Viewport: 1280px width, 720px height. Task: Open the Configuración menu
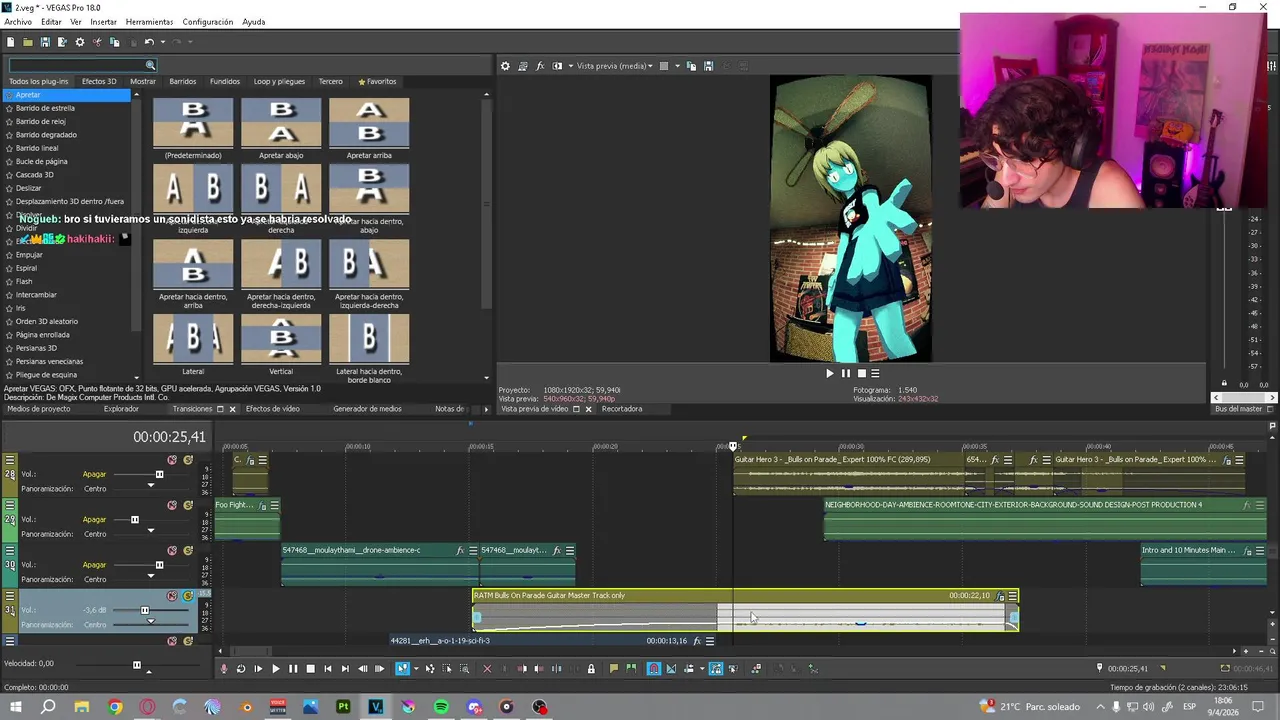click(208, 22)
